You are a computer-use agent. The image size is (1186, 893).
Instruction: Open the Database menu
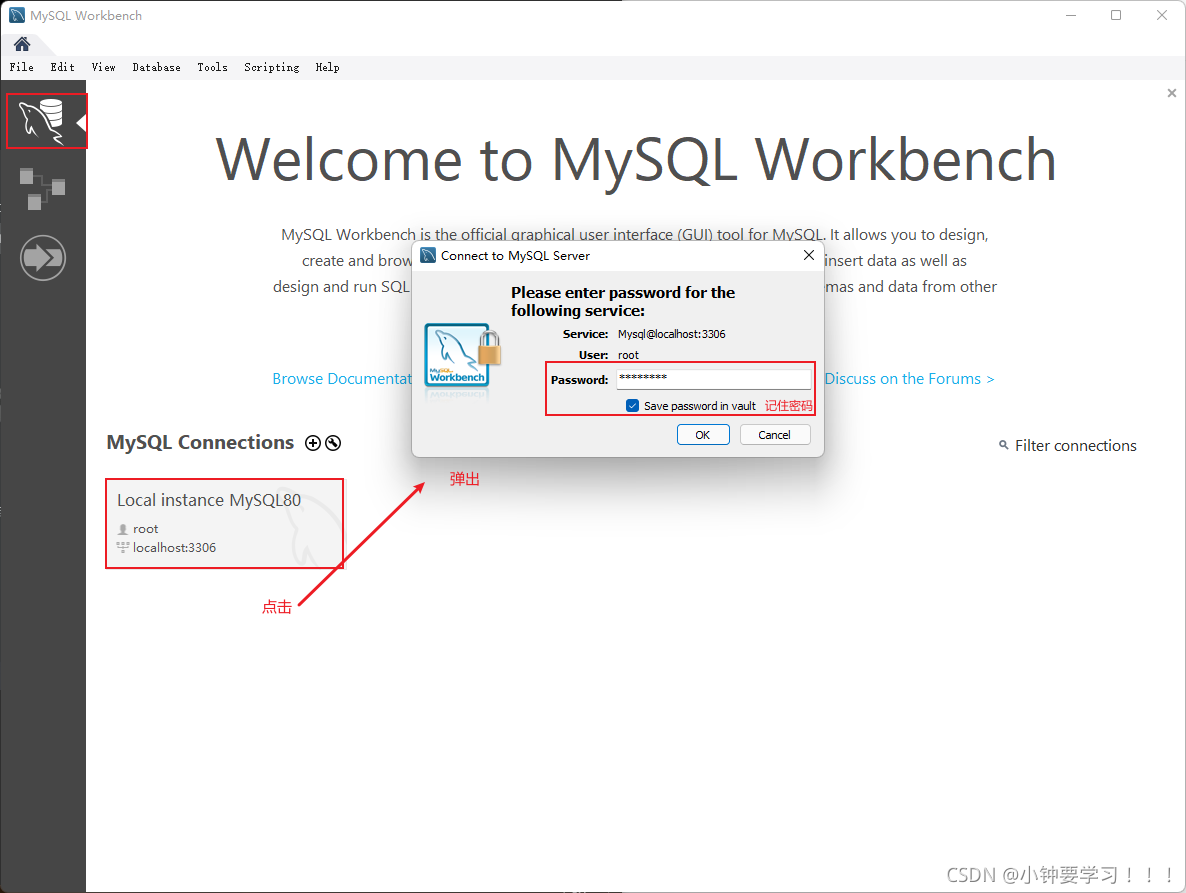(157, 67)
